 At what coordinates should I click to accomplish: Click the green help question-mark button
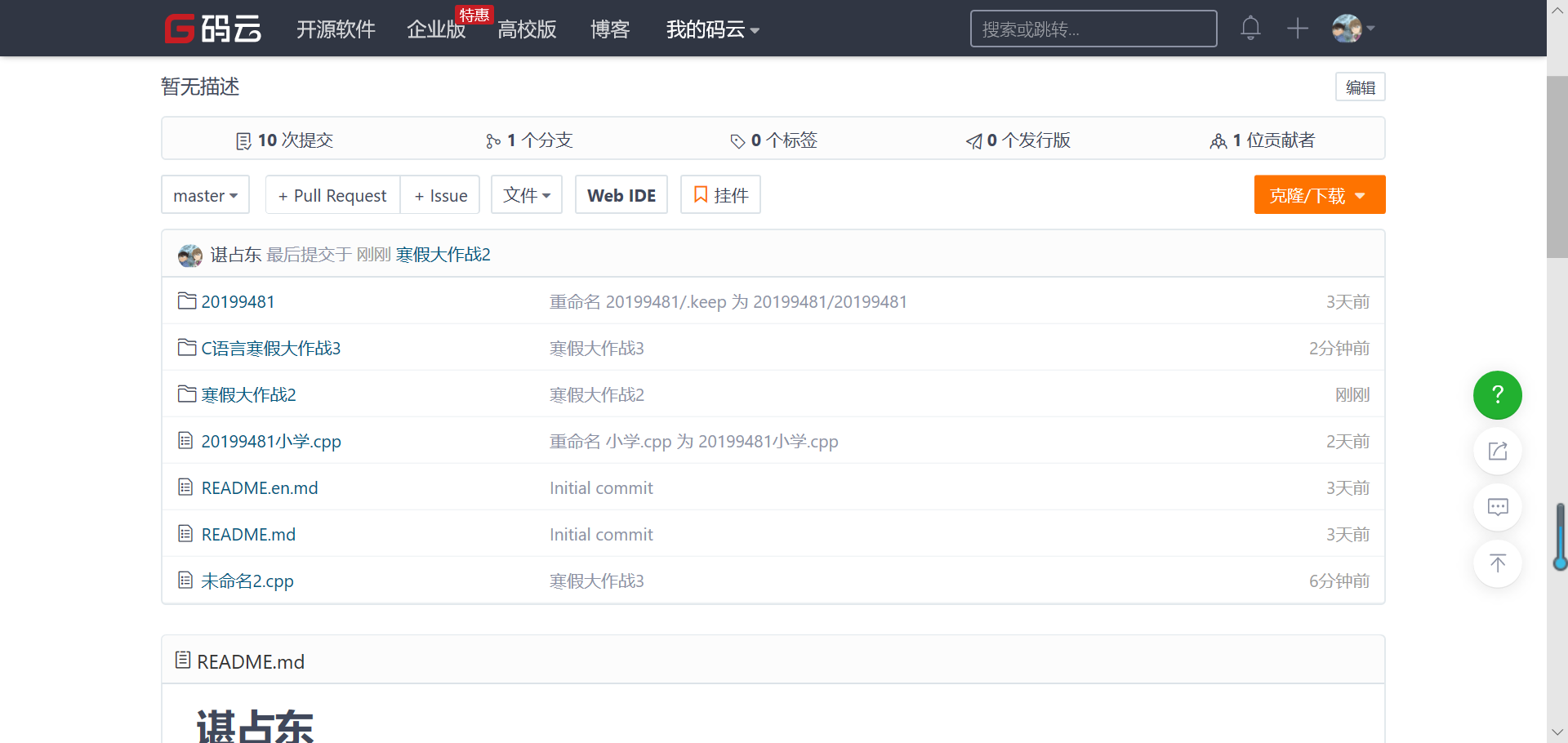[1498, 395]
